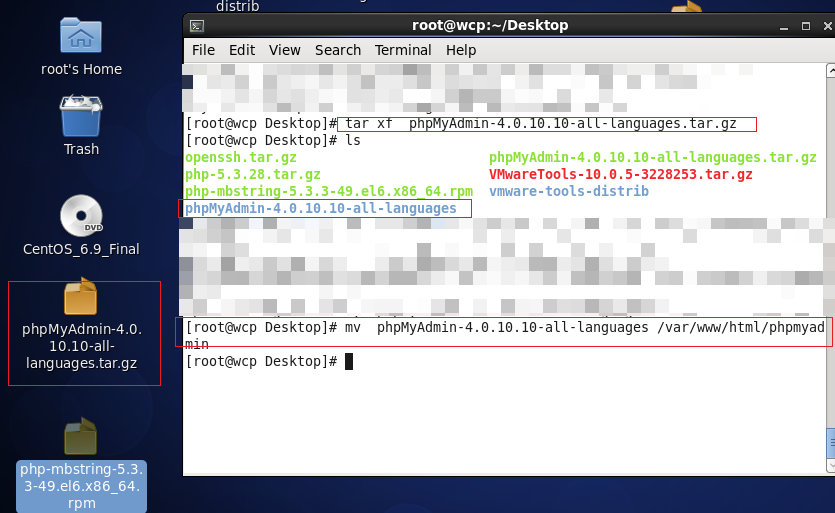
Task: Open the Search menu
Action: 338,50
